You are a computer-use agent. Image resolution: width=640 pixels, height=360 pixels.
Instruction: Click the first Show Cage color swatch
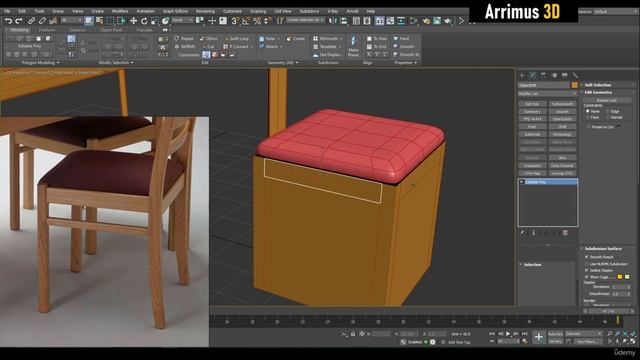(620, 277)
